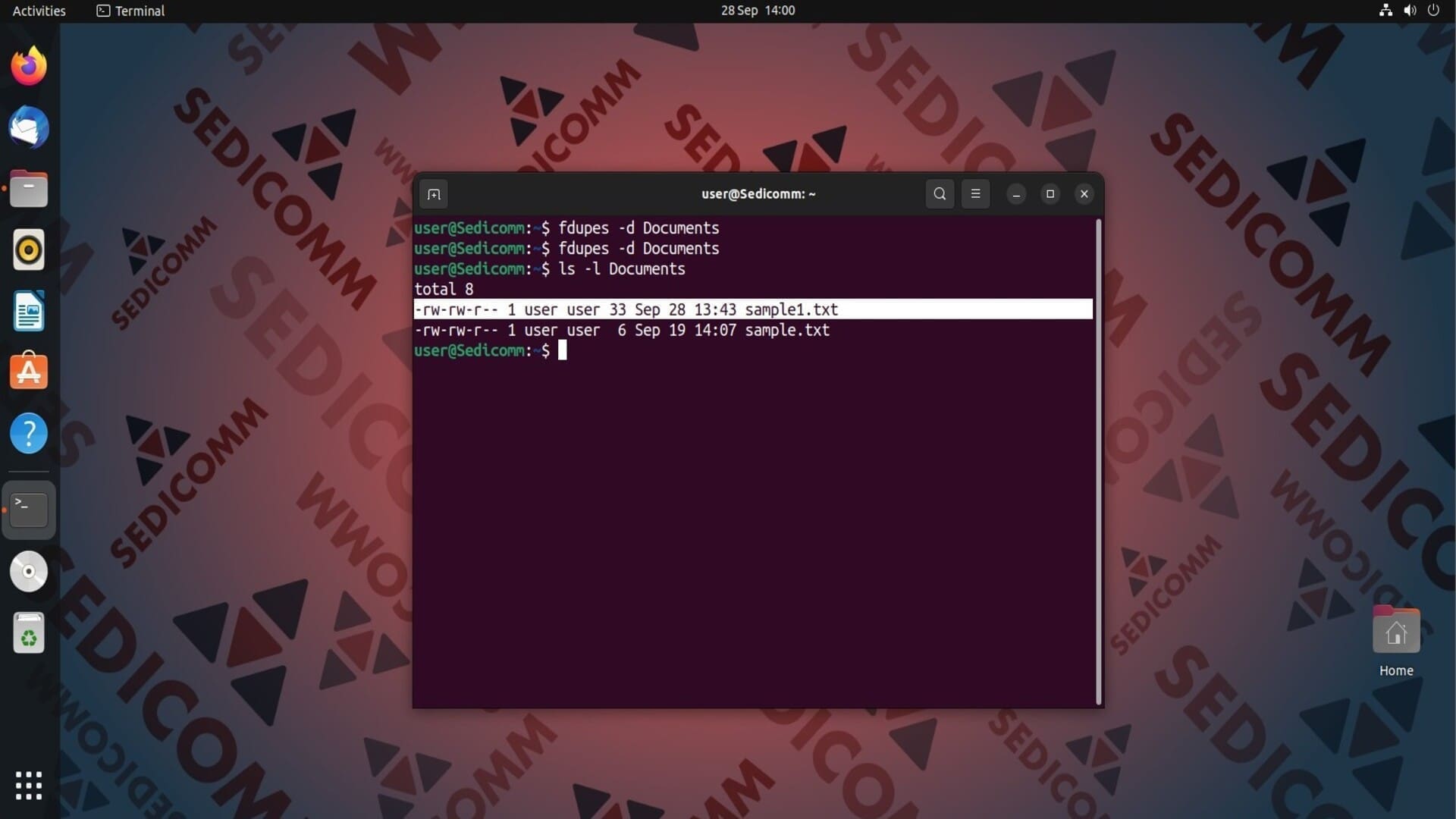Open the Help application
The height and width of the screenshot is (819, 1456).
pos(29,434)
